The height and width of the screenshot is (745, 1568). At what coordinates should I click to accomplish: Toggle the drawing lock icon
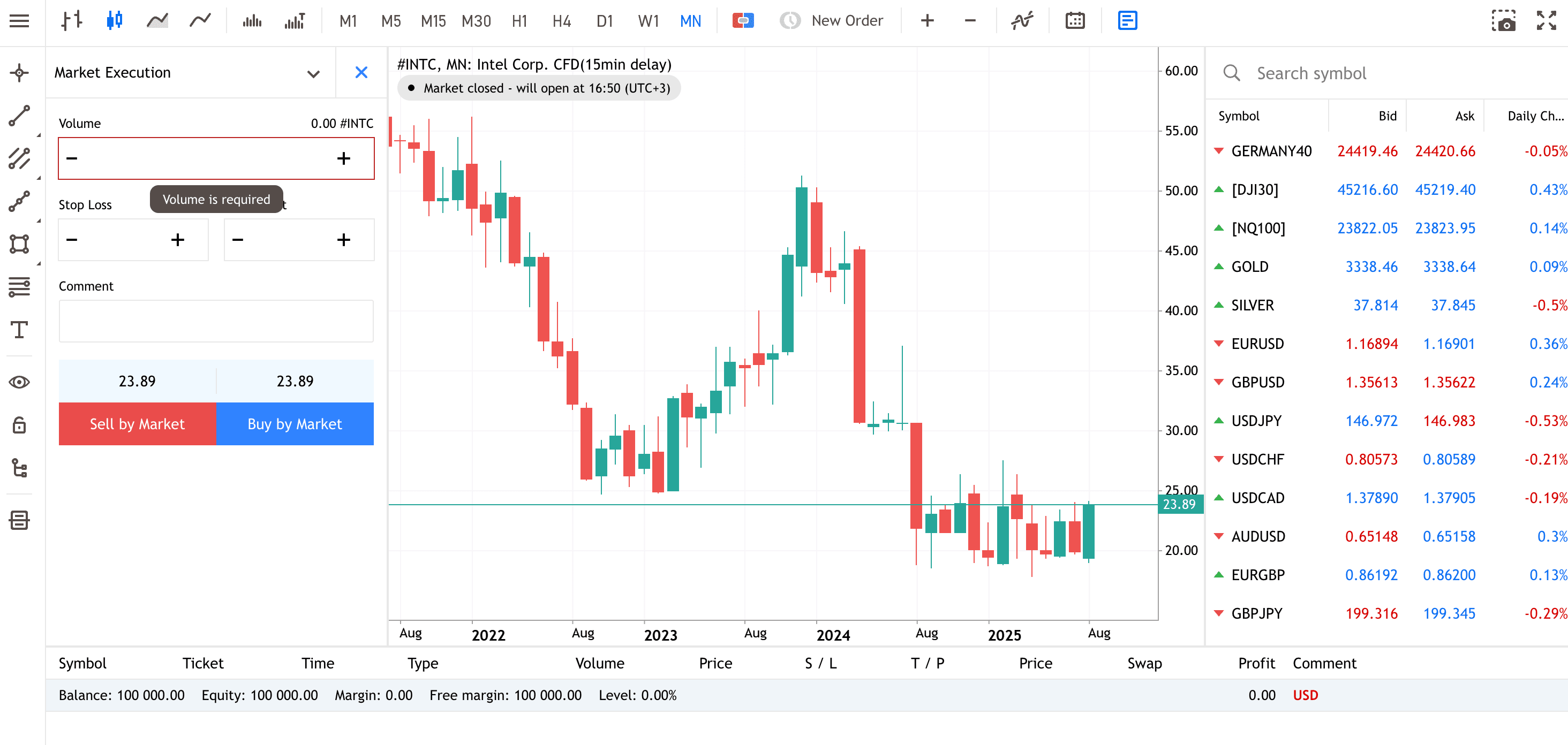19,424
